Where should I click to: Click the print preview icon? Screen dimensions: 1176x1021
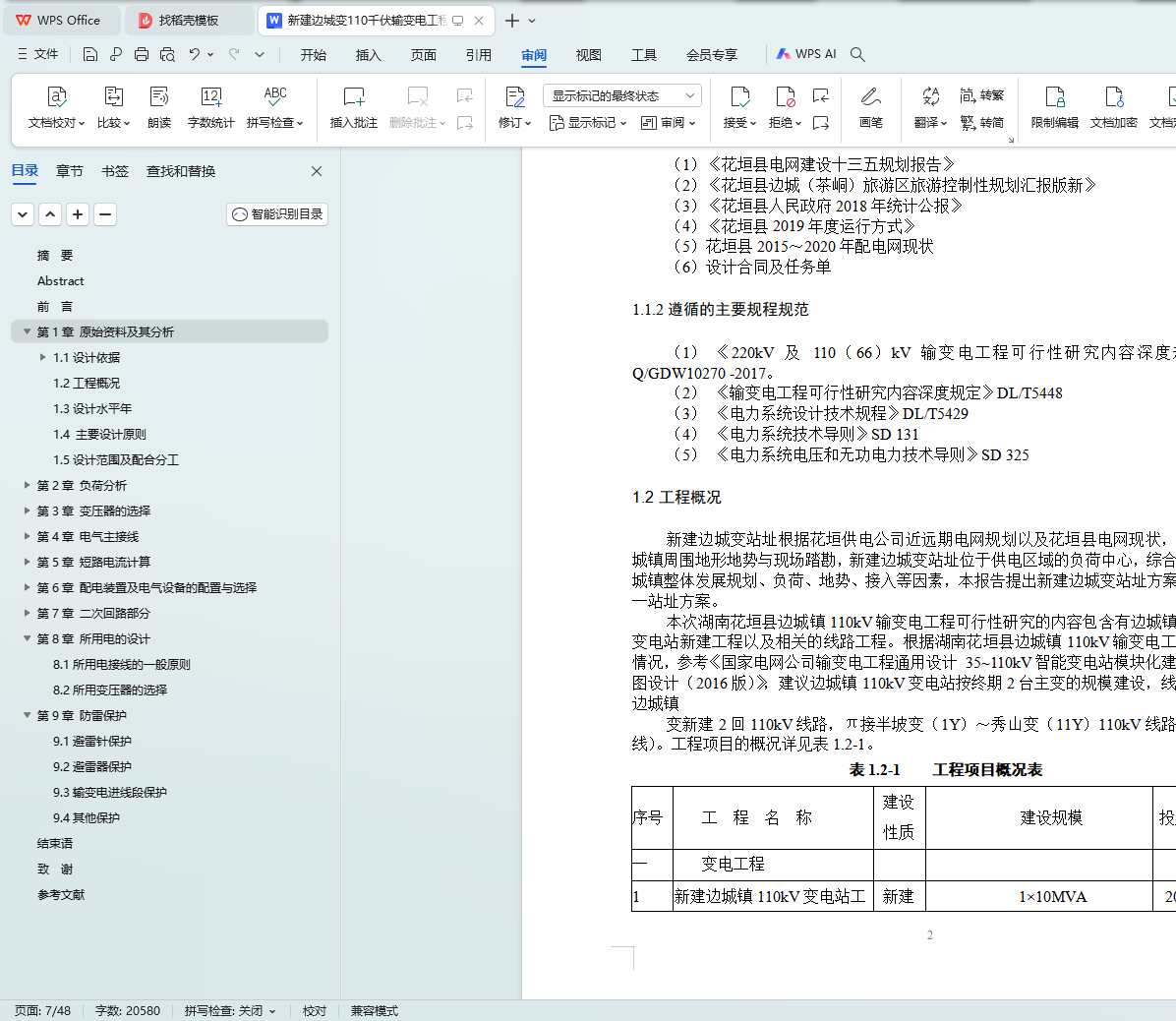tap(167, 54)
